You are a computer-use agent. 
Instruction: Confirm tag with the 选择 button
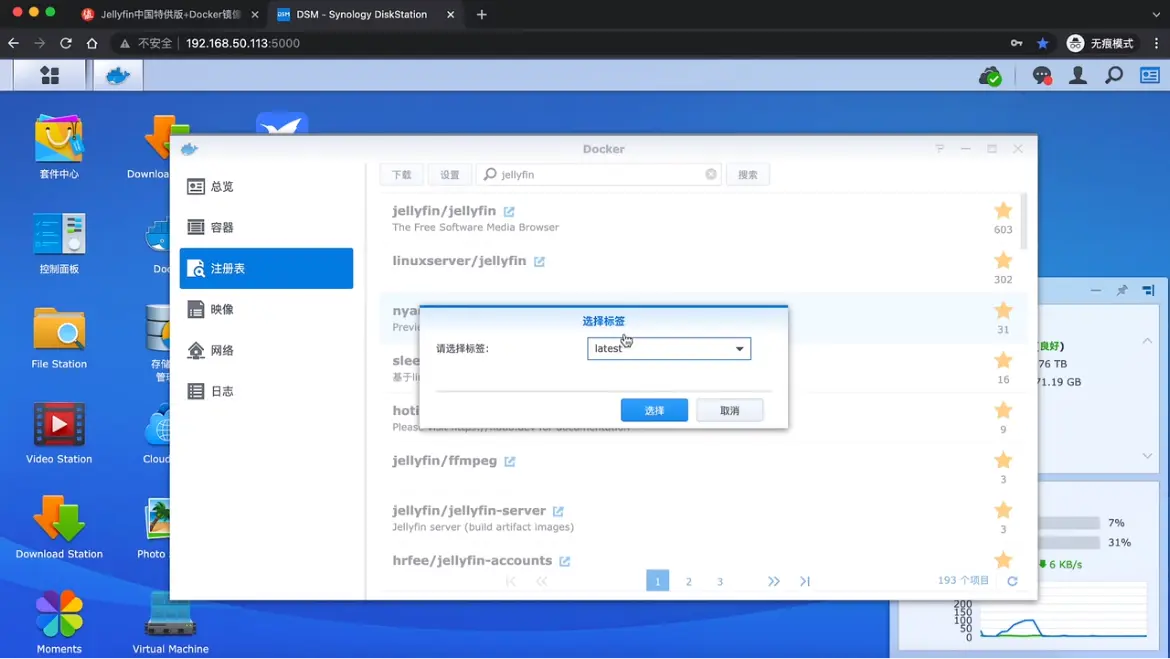click(654, 411)
